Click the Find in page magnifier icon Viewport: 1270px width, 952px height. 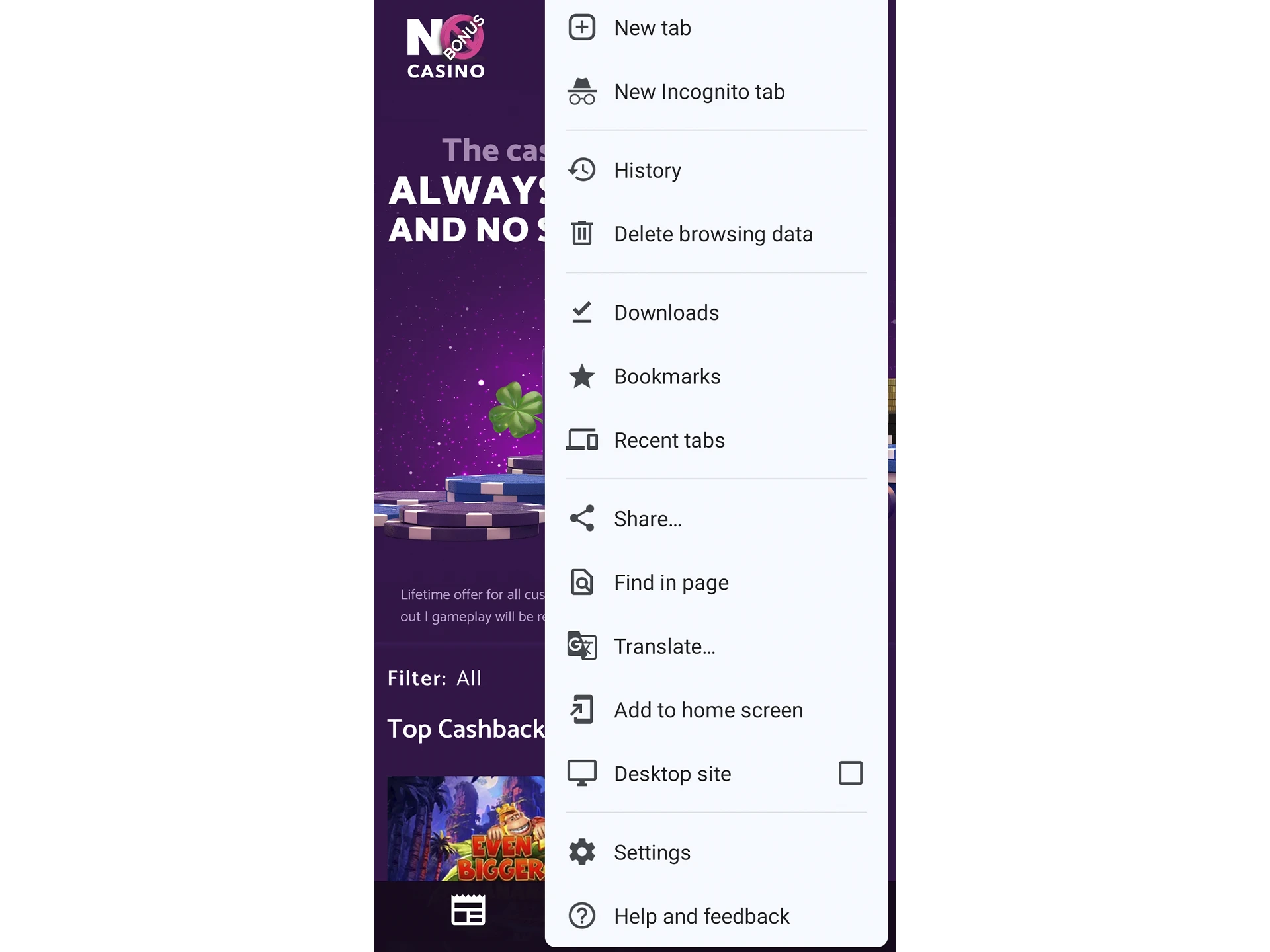click(x=582, y=582)
